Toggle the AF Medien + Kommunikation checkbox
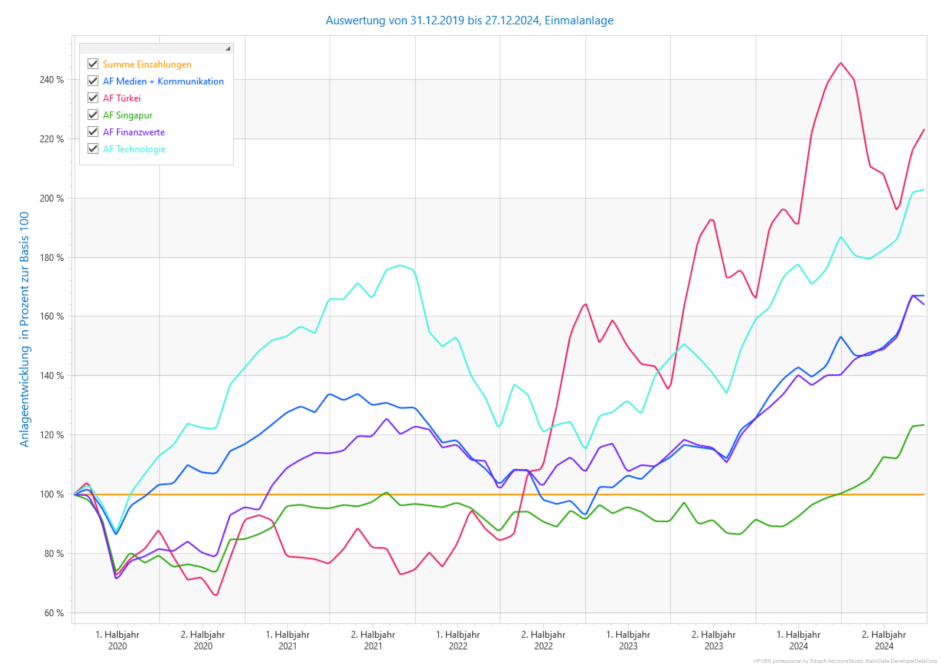 pyautogui.click(x=93, y=81)
